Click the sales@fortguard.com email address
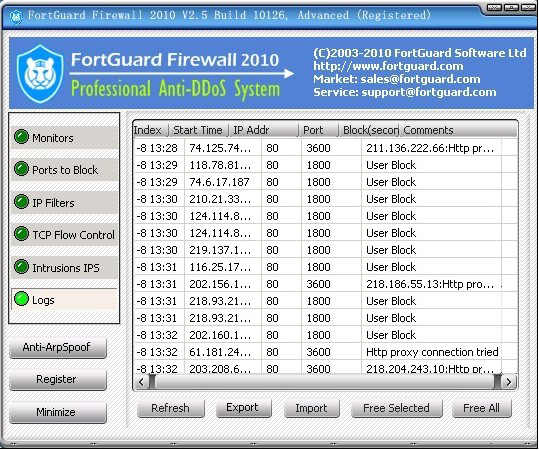Screen dimensions: 539x450 click(x=420, y=79)
